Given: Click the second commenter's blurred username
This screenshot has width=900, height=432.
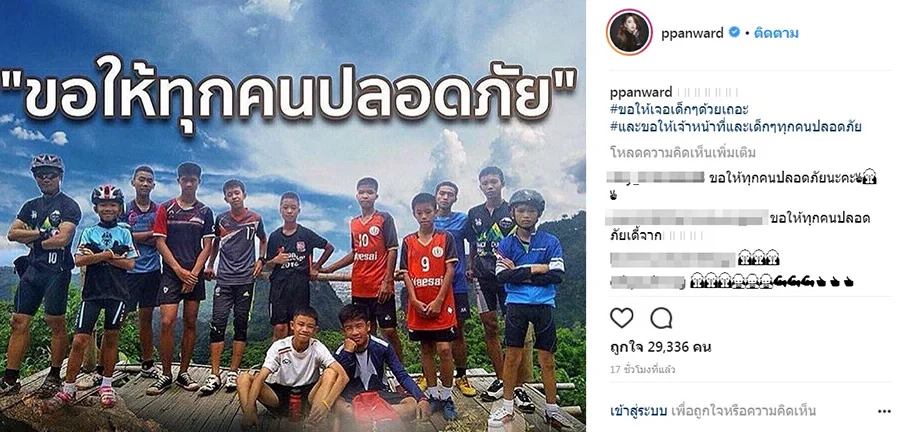Looking at the screenshot, I should [687, 217].
